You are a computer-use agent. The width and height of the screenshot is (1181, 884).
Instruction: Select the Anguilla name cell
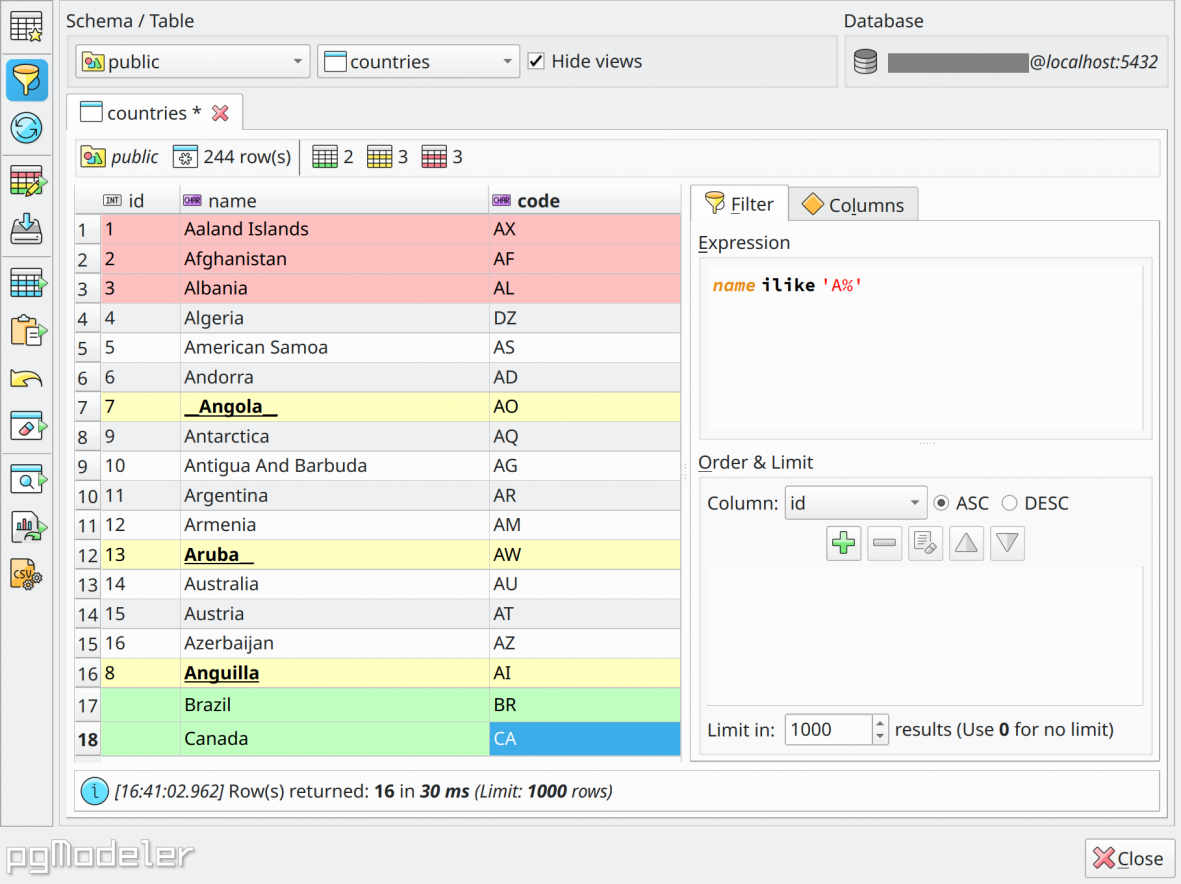[x=334, y=673]
